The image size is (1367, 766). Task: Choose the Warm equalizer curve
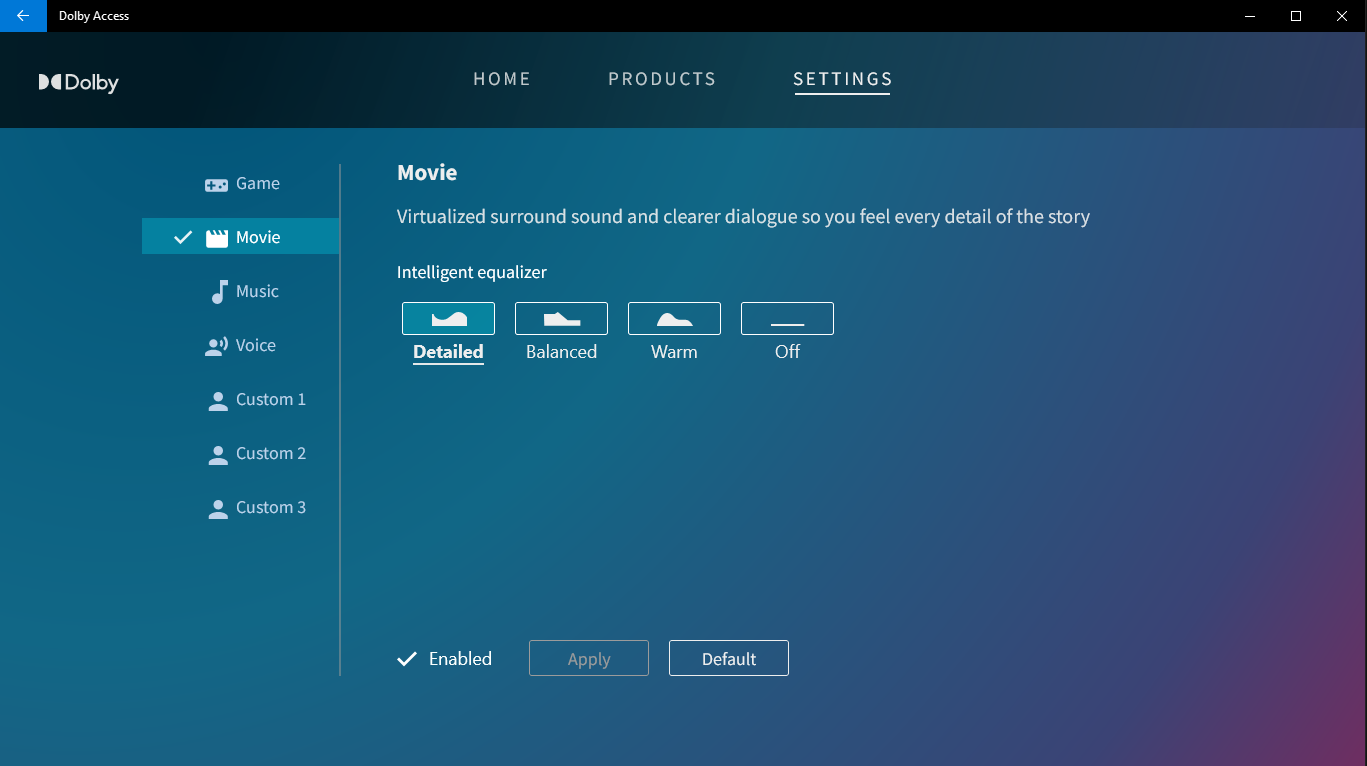click(674, 318)
